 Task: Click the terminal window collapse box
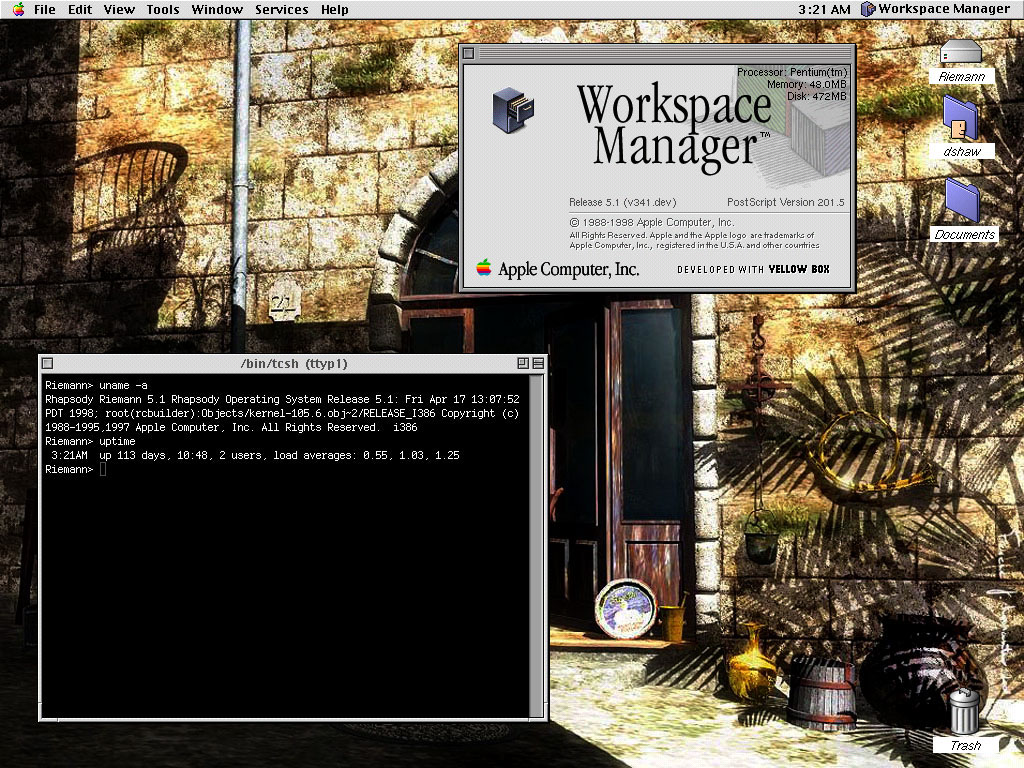[538, 364]
